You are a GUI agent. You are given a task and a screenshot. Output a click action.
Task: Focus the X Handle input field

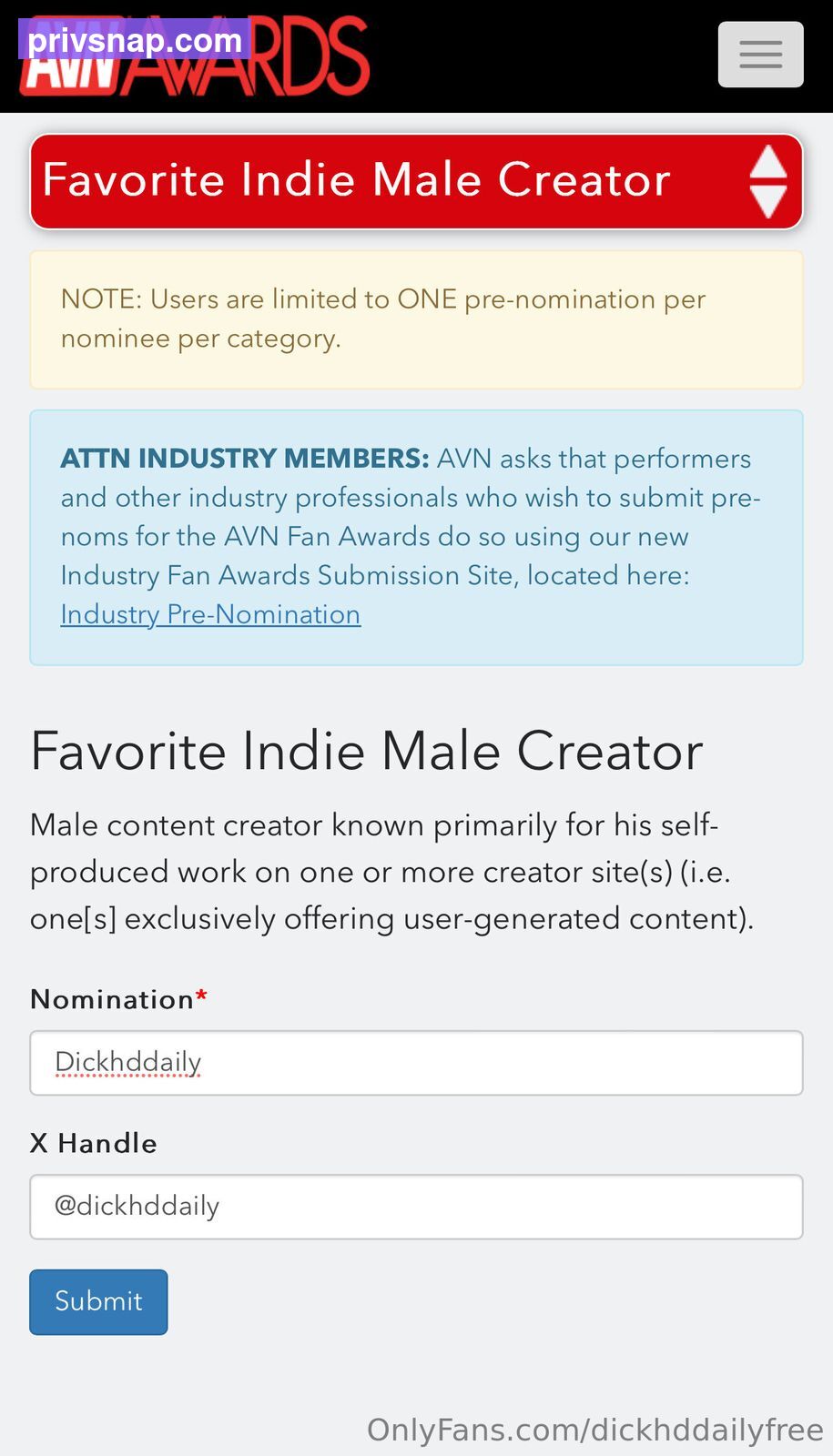click(x=416, y=1207)
